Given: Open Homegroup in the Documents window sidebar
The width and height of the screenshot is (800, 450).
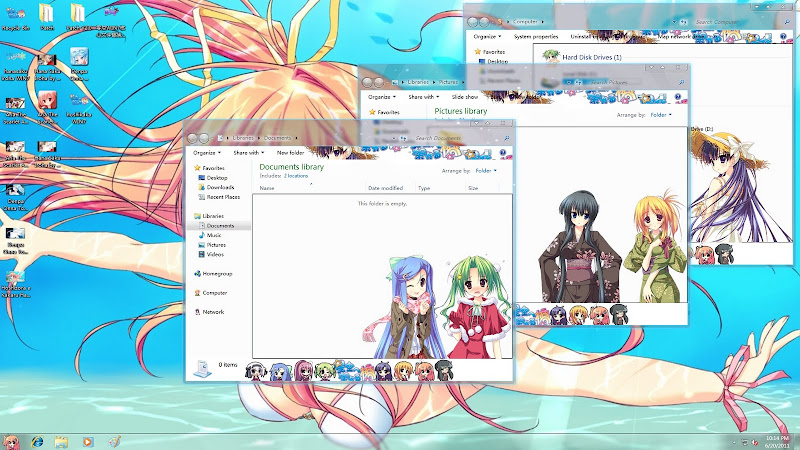Looking at the screenshot, I should tap(213, 274).
